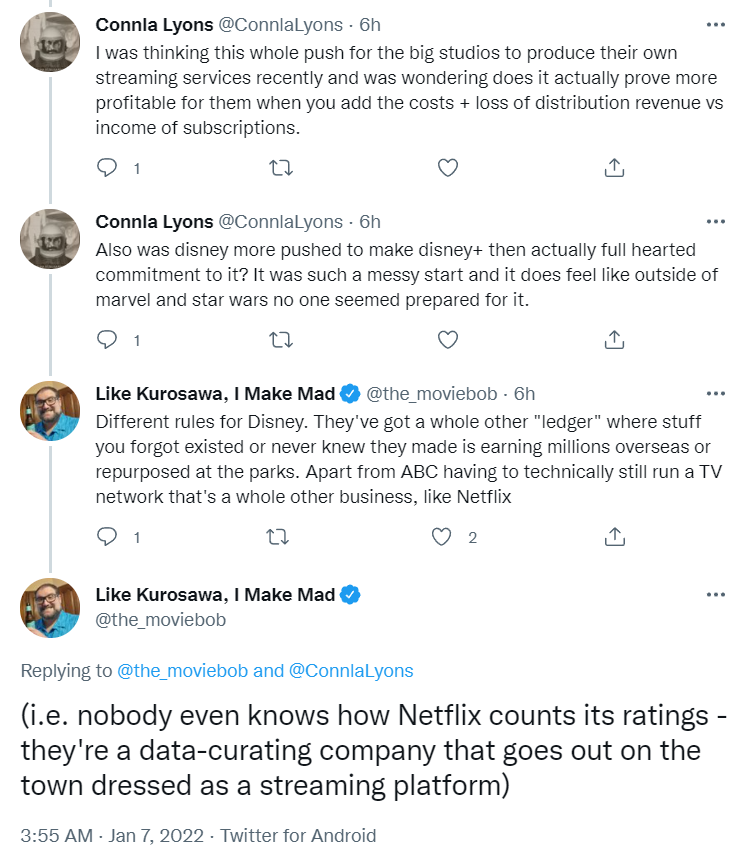Reply to the tweet about Disney+ messy start

[107, 339]
